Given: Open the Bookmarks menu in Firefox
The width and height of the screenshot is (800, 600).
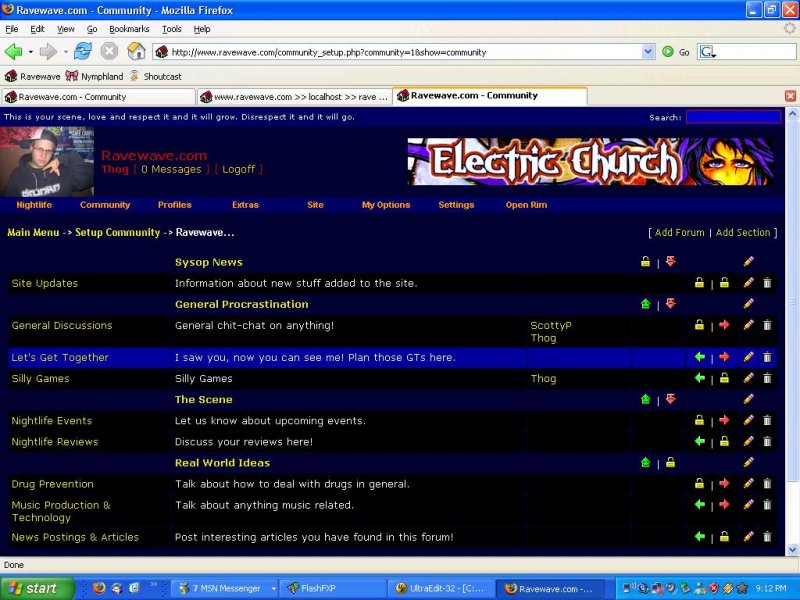Looking at the screenshot, I should [x=129, y=29].
